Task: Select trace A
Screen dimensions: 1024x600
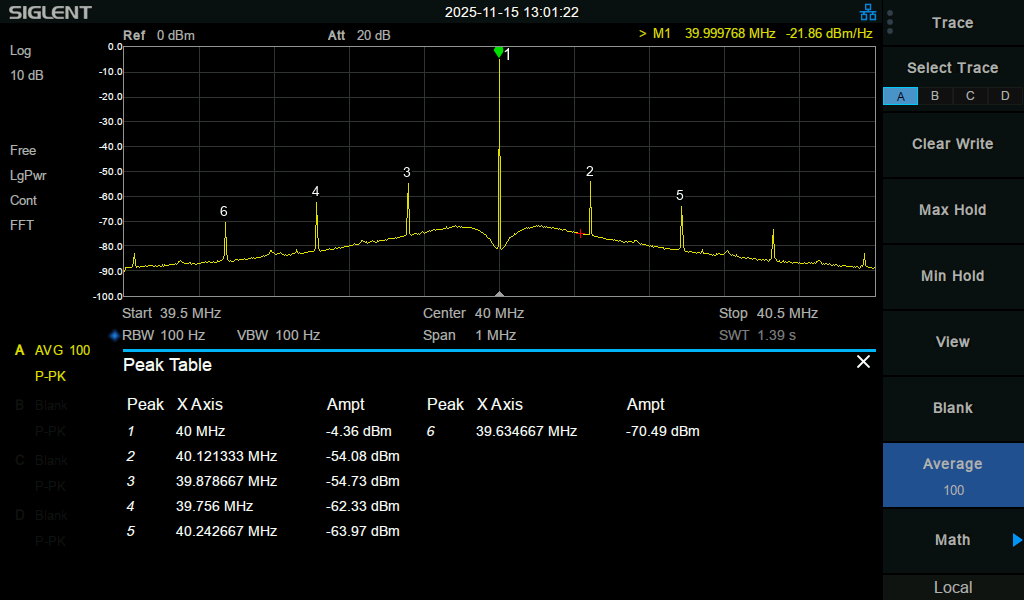Action: tap(901, 96)
